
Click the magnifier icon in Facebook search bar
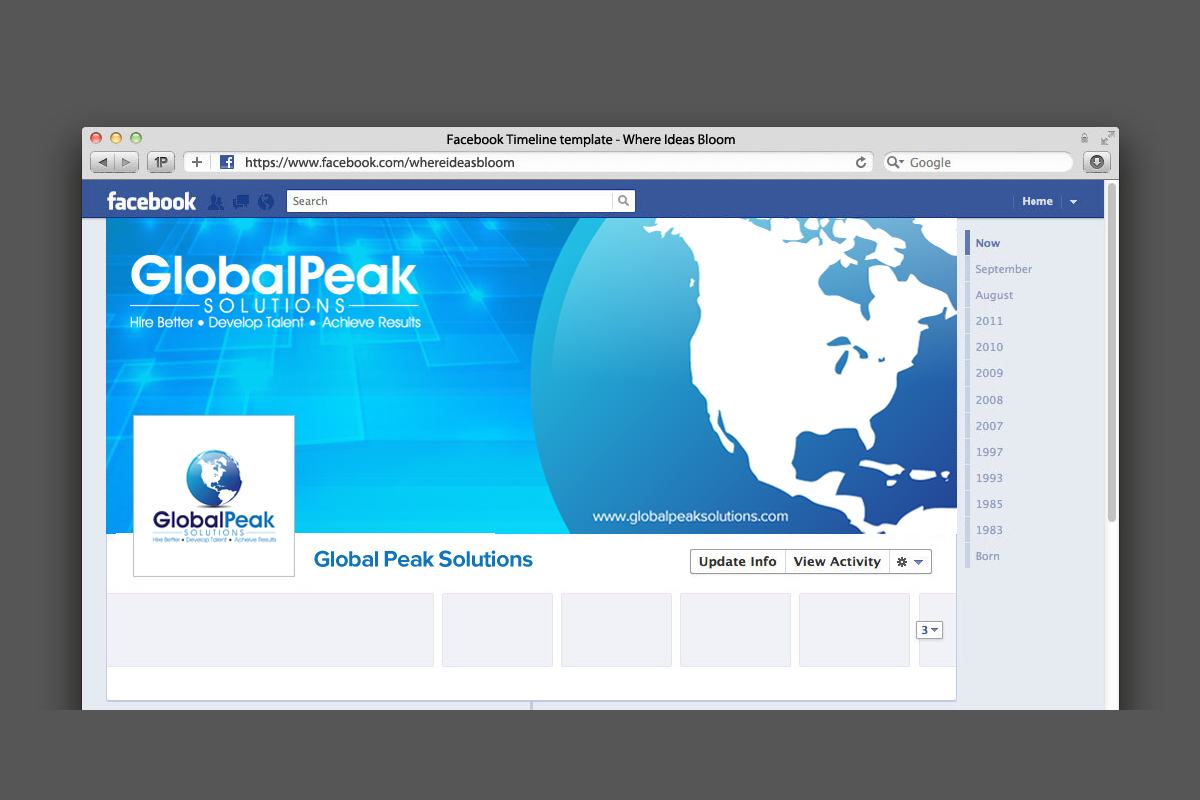[623, 200]
